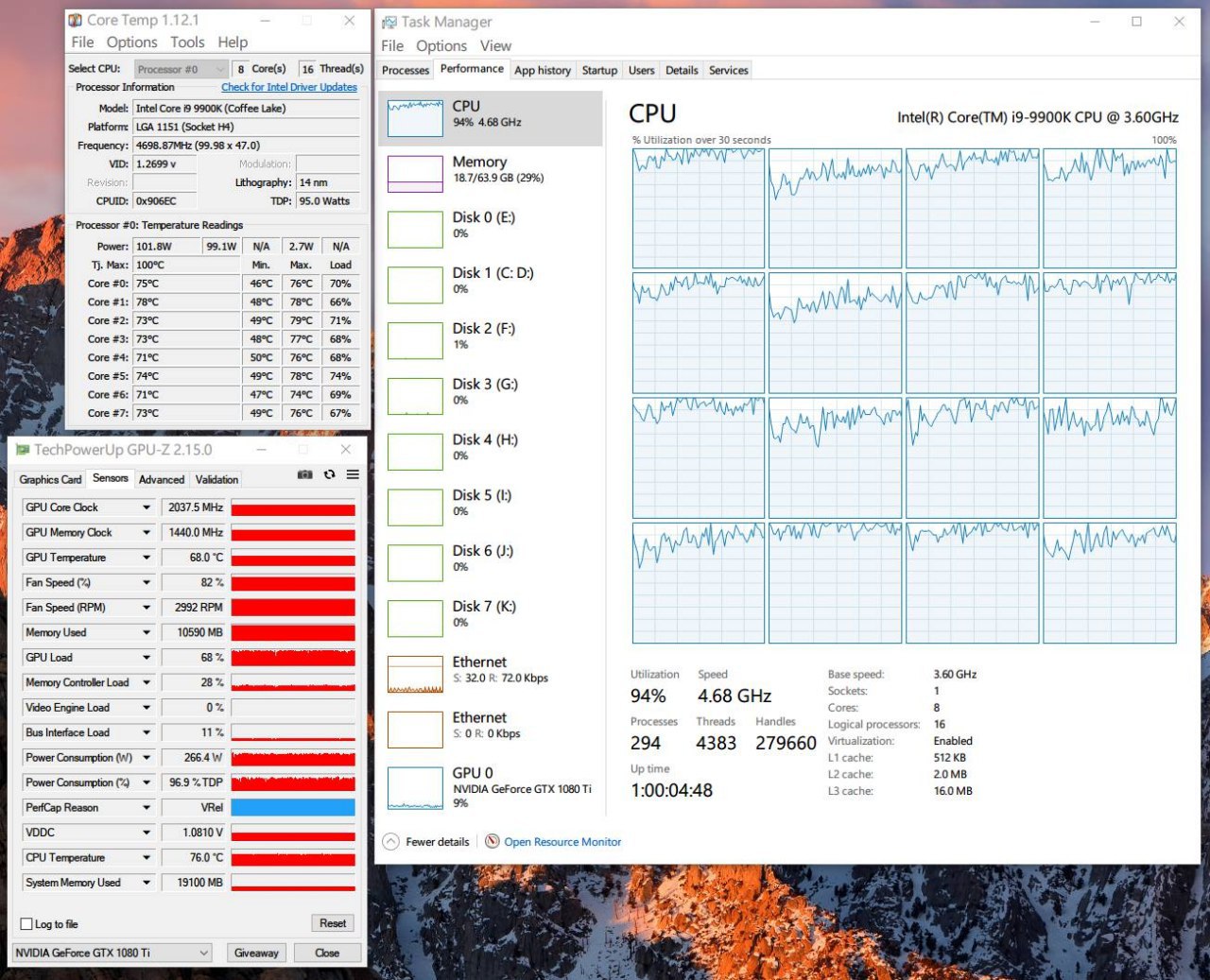Open the Task Manager View menu
Viewport: 1210px width, 980px height.
495,46
